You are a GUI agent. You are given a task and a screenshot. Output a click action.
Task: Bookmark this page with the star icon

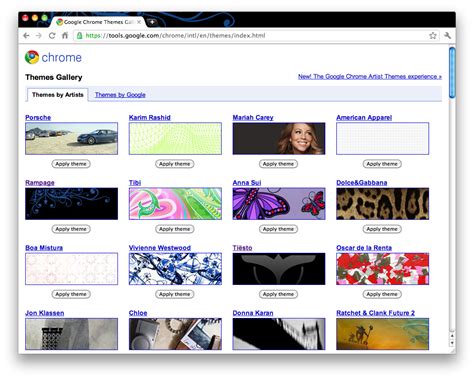[433, 35]
